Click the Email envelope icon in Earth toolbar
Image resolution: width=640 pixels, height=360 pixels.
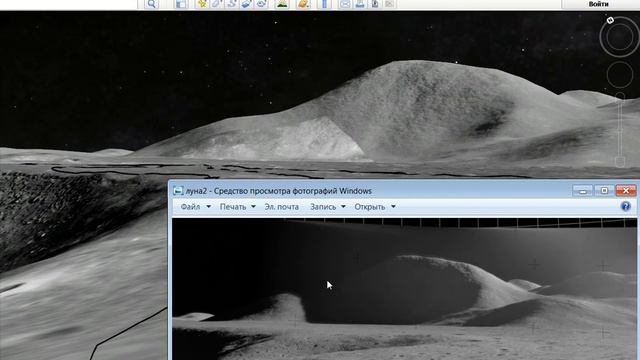pos(345,4)
